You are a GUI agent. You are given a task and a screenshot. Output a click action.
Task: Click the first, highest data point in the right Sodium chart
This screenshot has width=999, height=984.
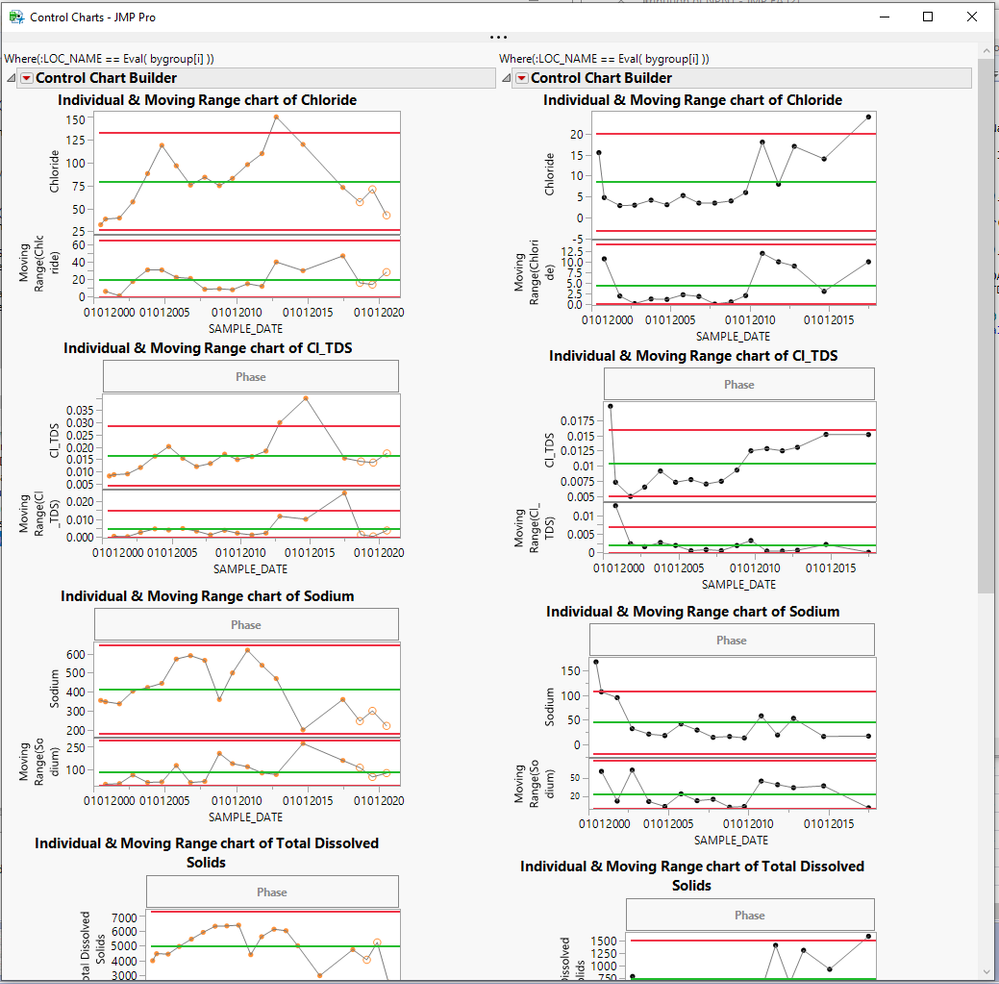596,662
